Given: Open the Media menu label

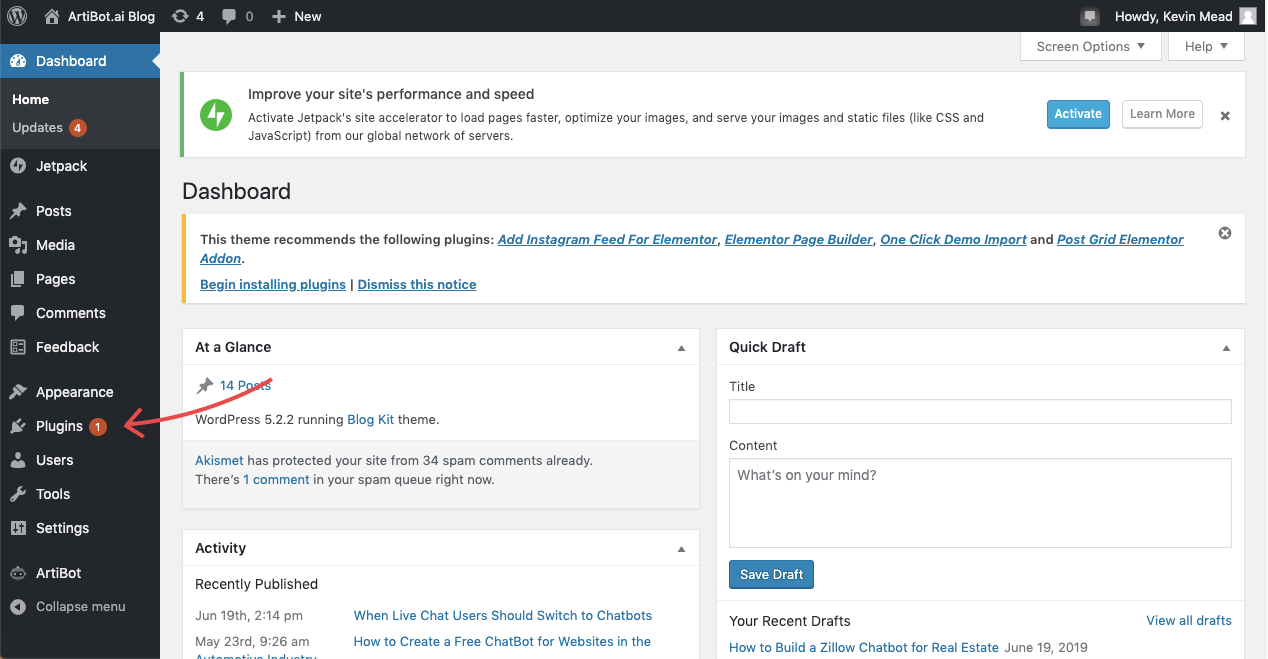Looking at the screenshot, I should [x=56, y=245].
